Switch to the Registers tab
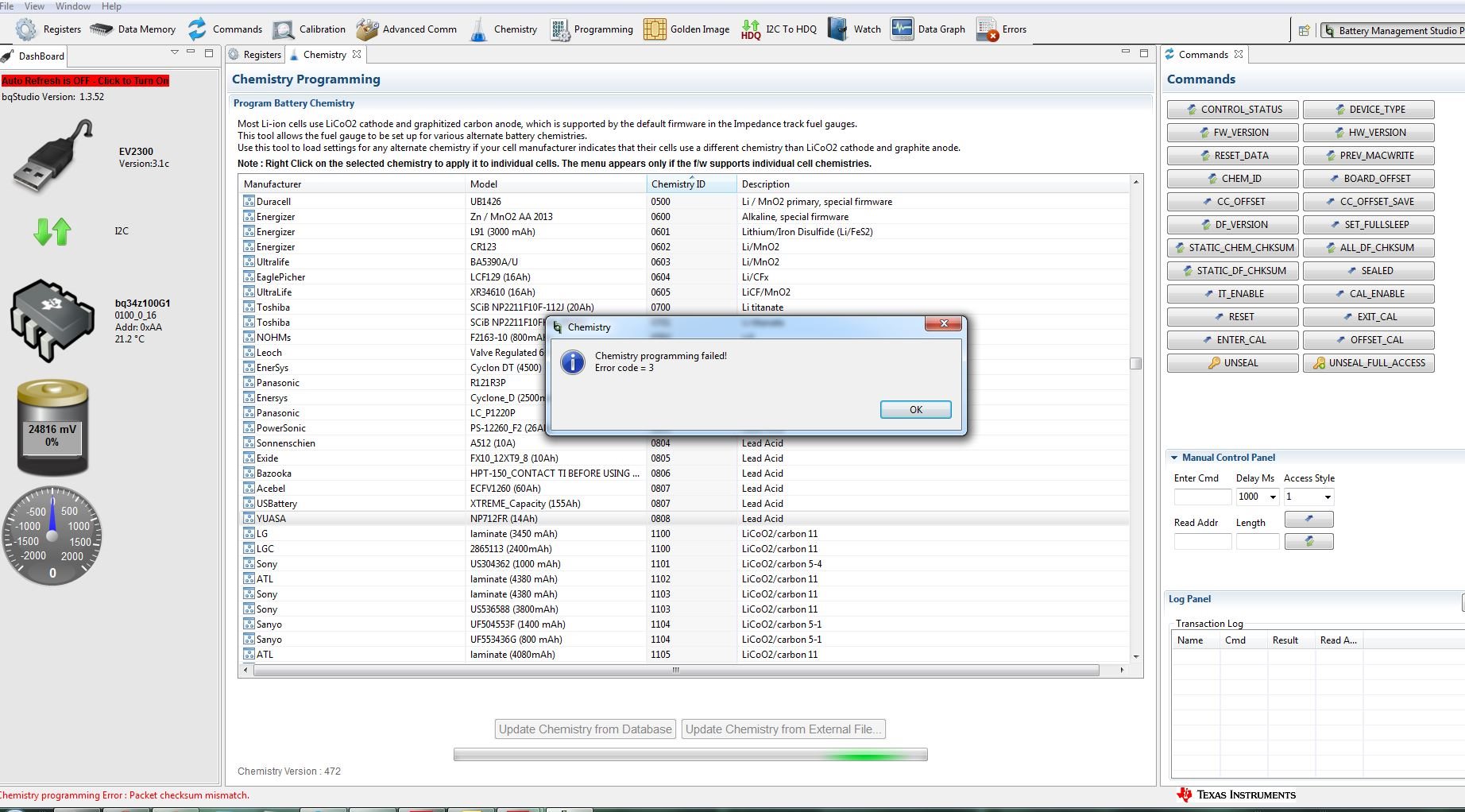The image size is (1465, 812). coord(255,55)
